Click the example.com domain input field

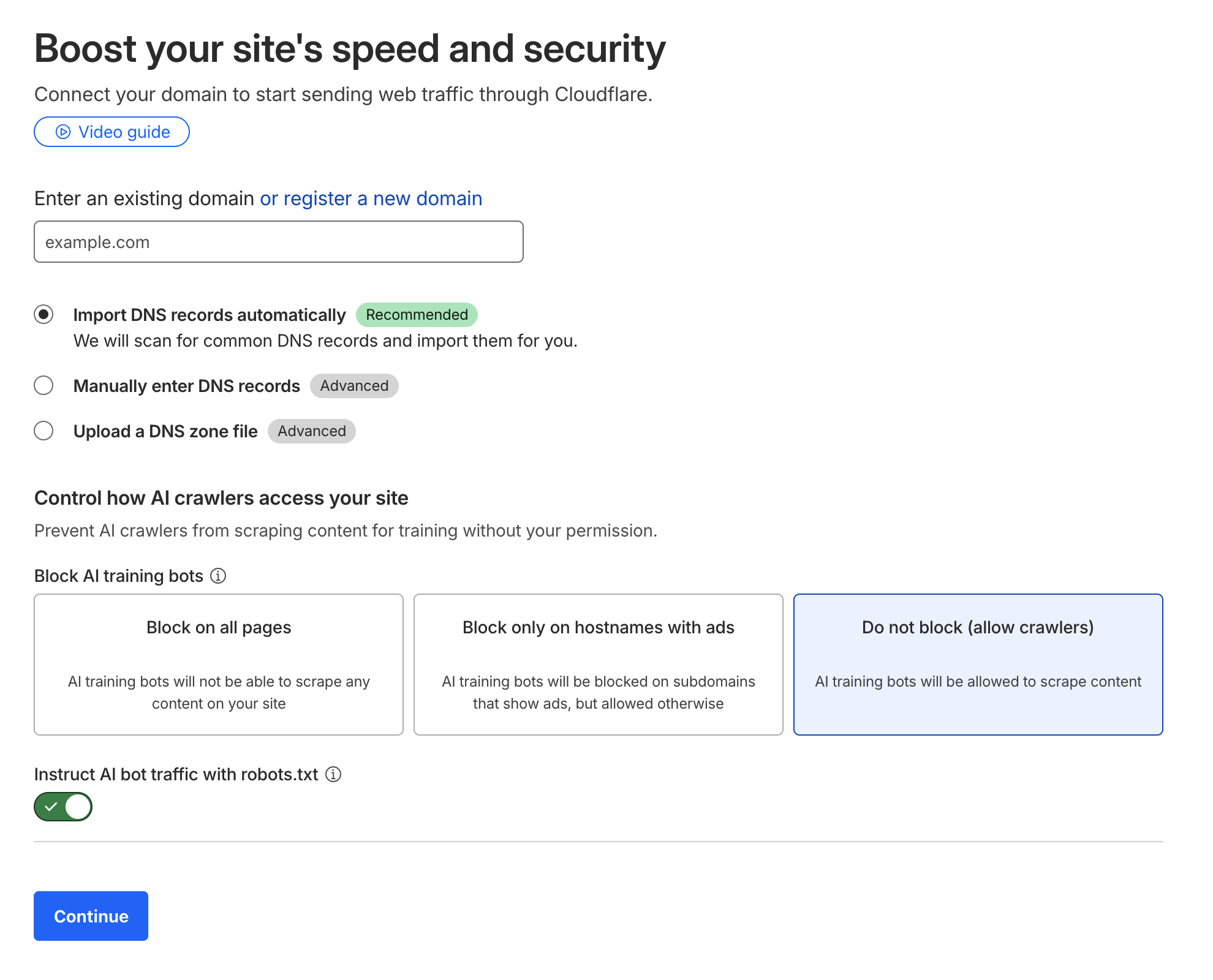click(278, 241)
